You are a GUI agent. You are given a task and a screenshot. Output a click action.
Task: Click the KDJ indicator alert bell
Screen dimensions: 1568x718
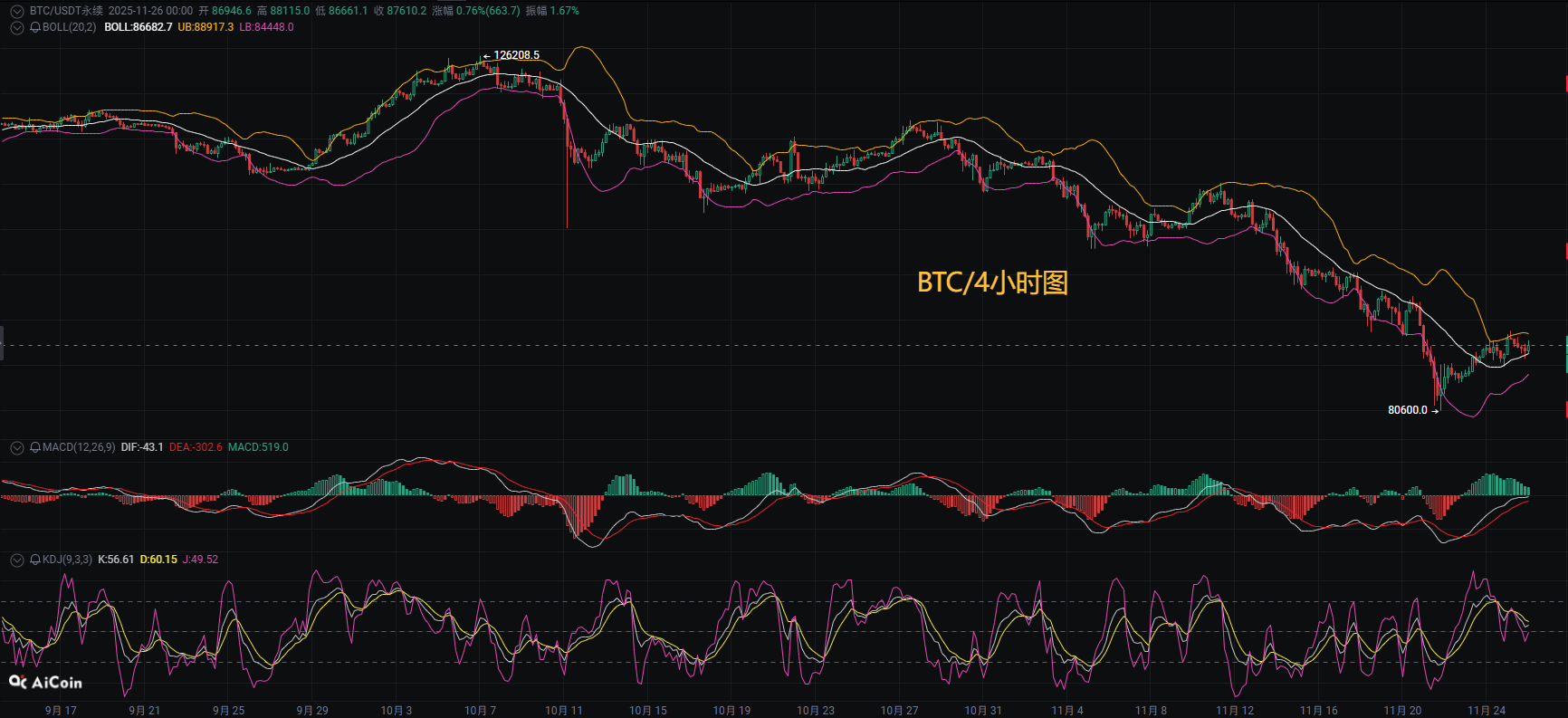pyautogui.click(x=35, y=560)
